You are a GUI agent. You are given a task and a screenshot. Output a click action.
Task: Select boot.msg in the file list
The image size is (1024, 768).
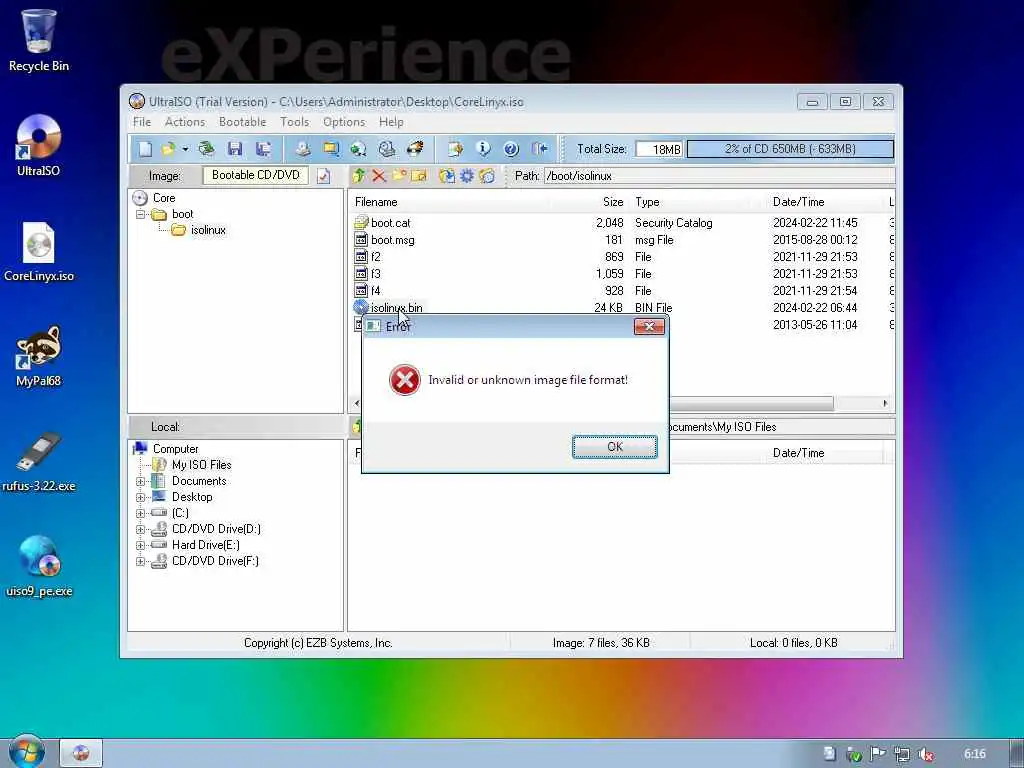392,240
